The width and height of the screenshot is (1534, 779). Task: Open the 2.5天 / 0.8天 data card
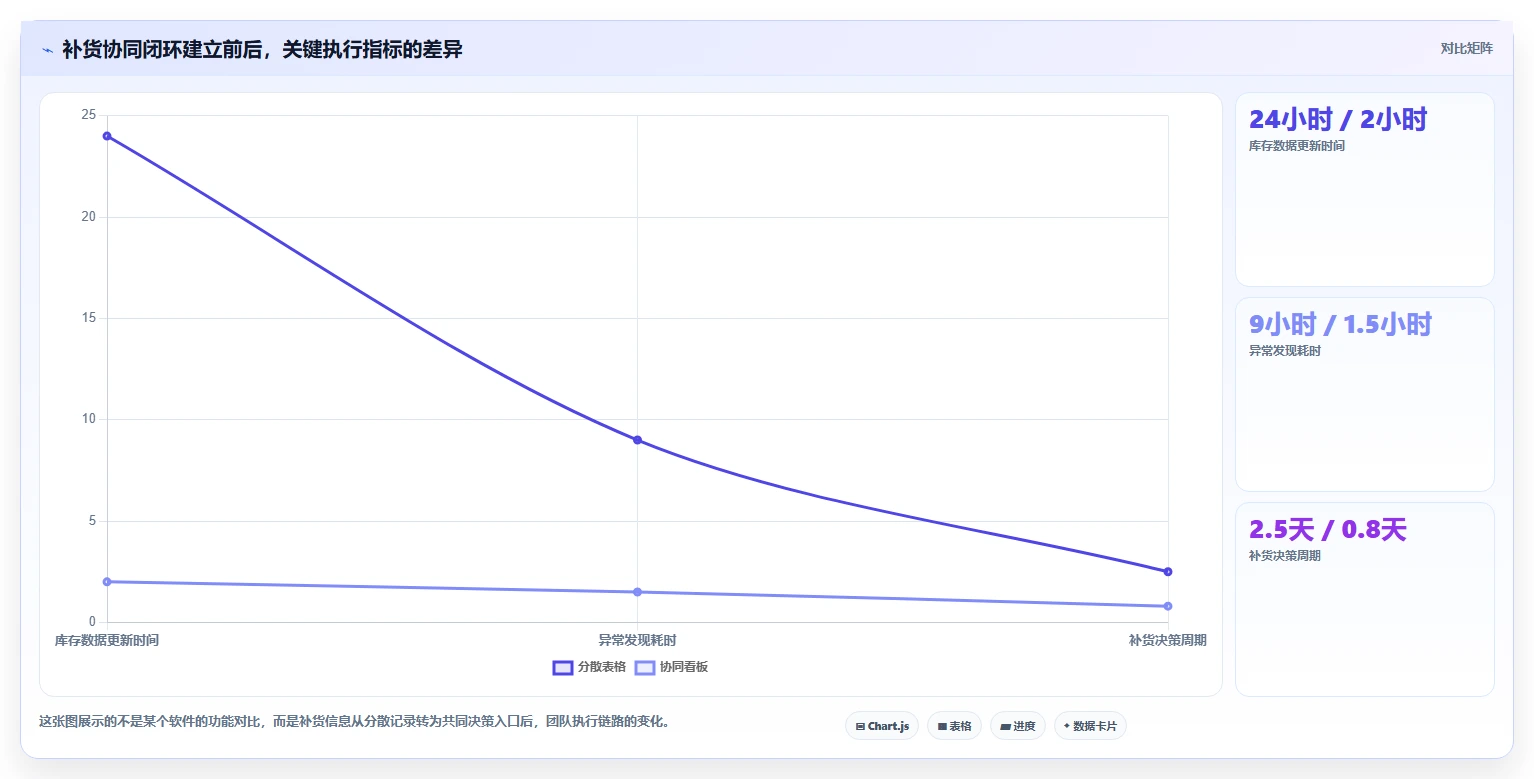point(1365,599)
